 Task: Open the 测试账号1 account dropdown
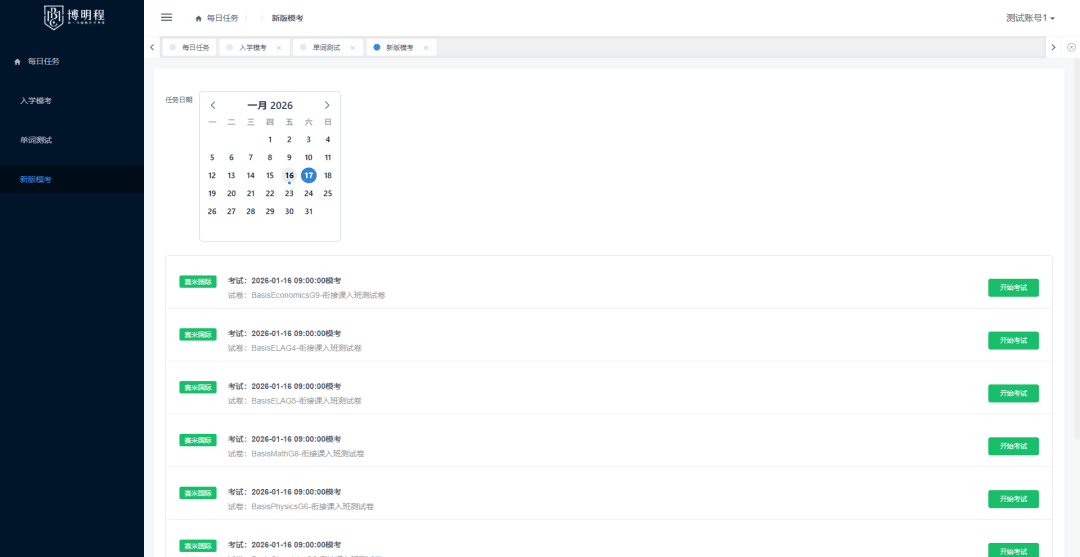coord(1030,18)
